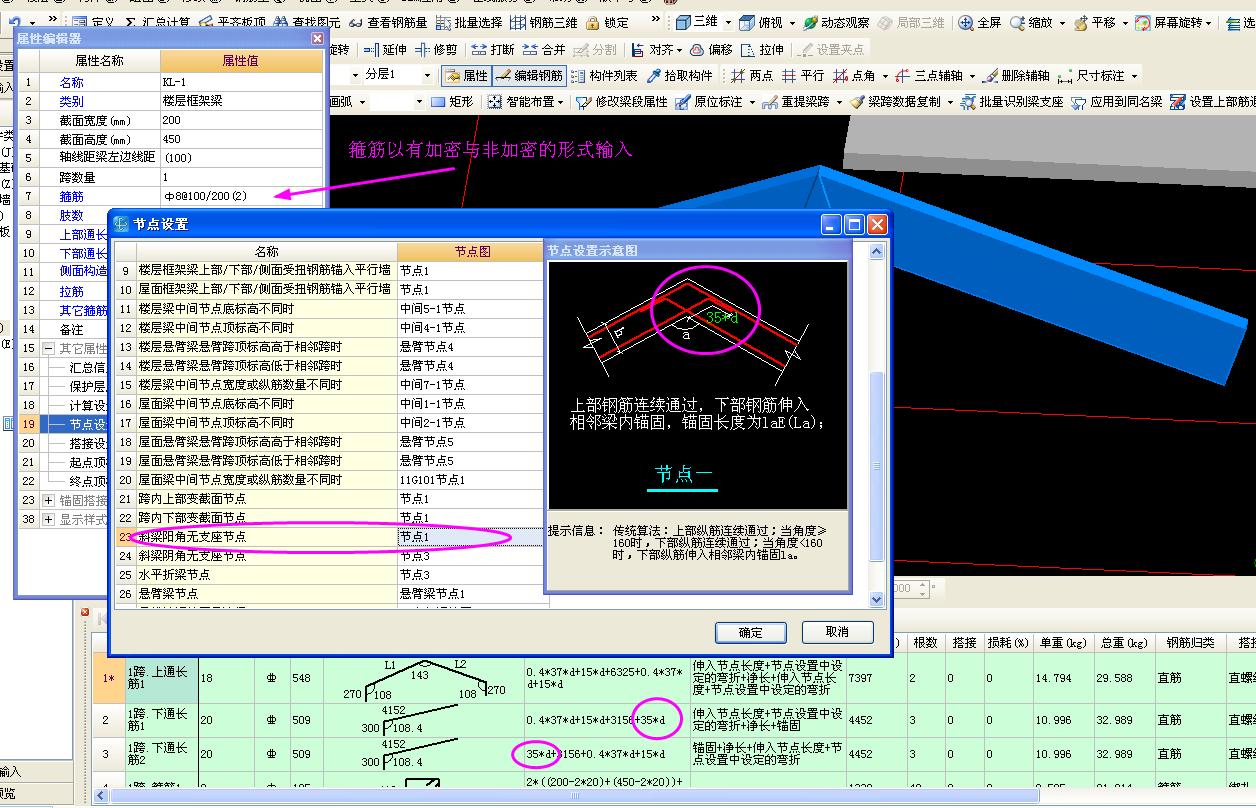Click the 确定 button in 节点设置

tap(751, 632)
